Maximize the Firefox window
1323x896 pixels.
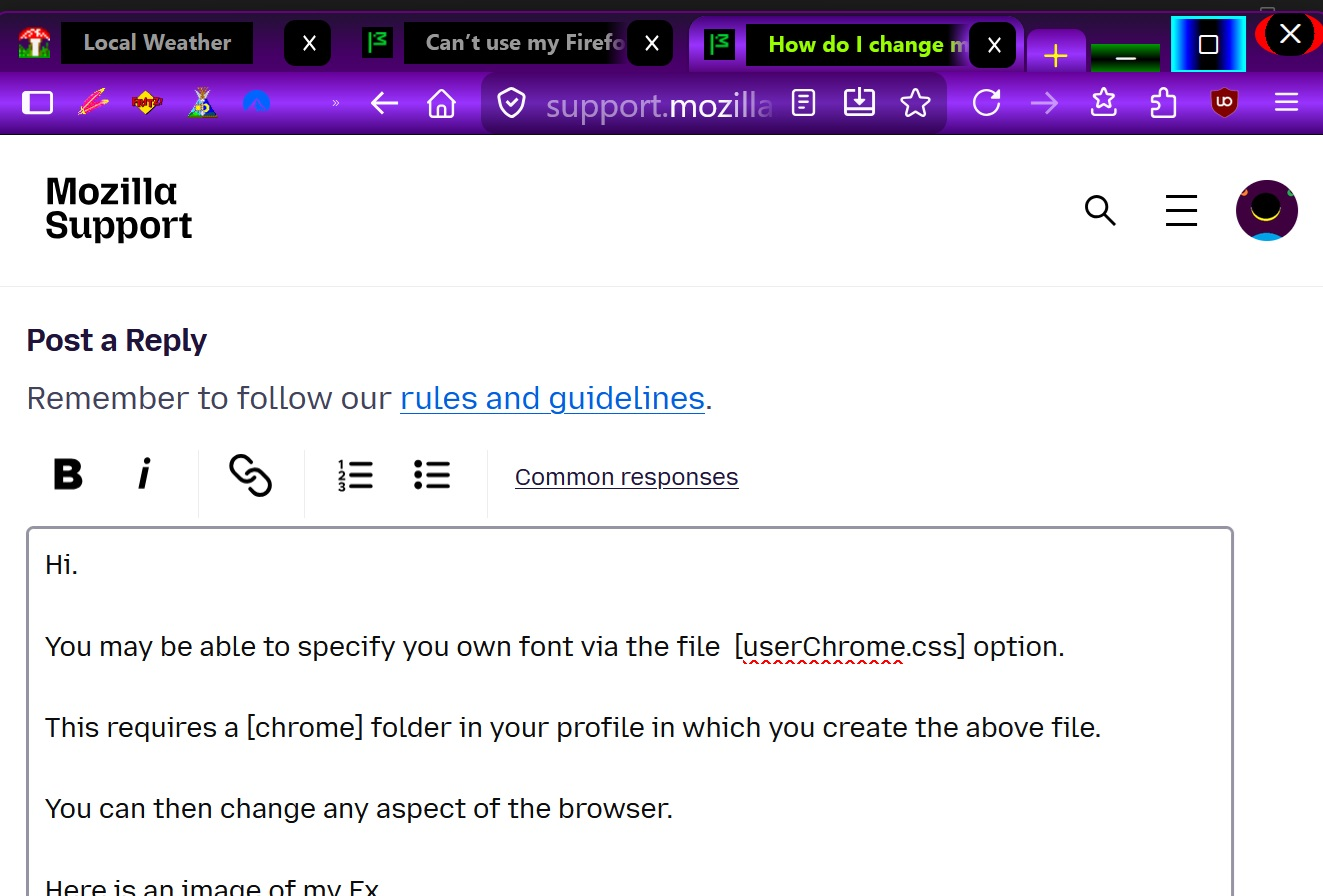pos(1208,44)
